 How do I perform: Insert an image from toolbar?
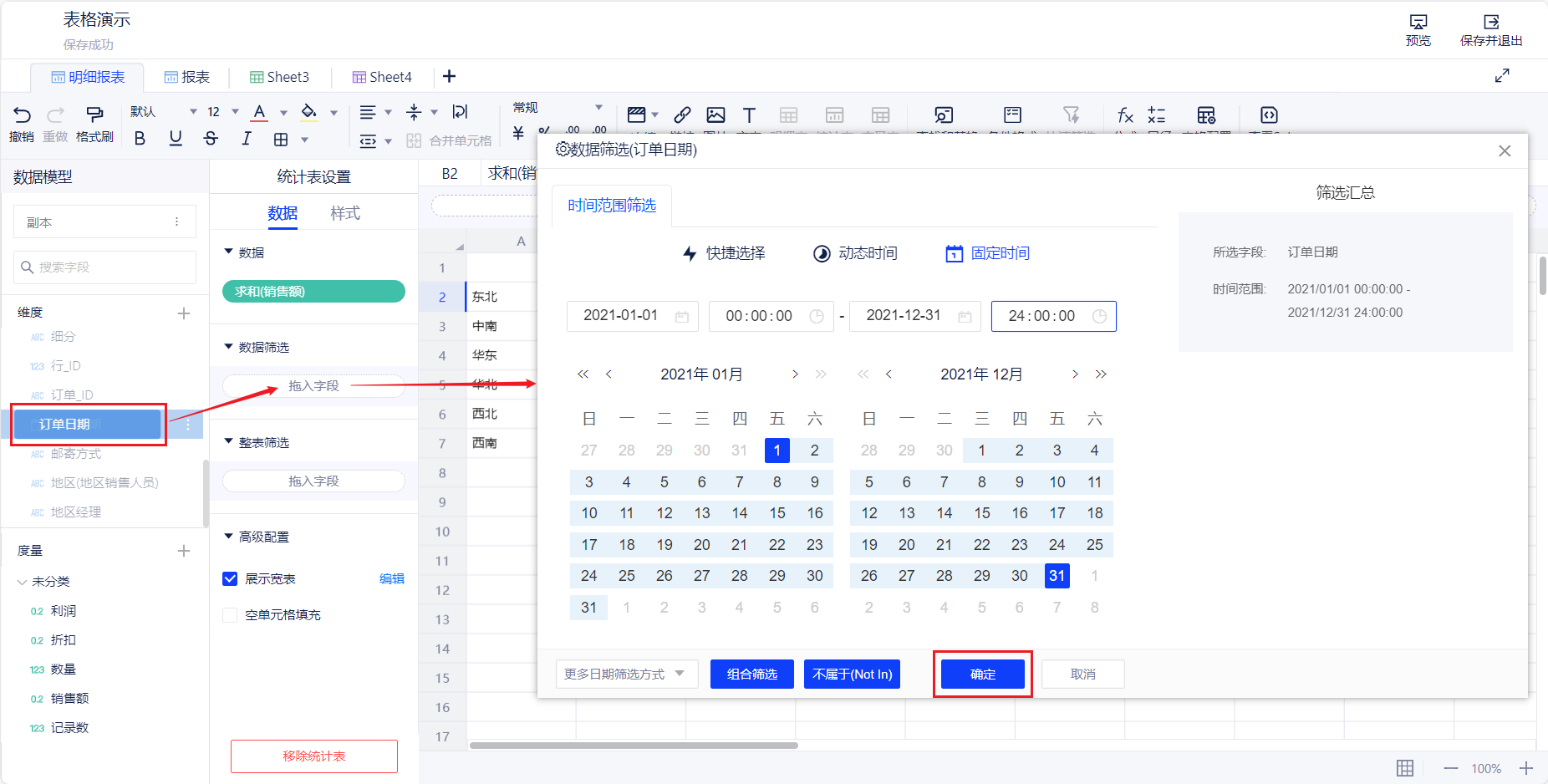(x=715, y=115)
